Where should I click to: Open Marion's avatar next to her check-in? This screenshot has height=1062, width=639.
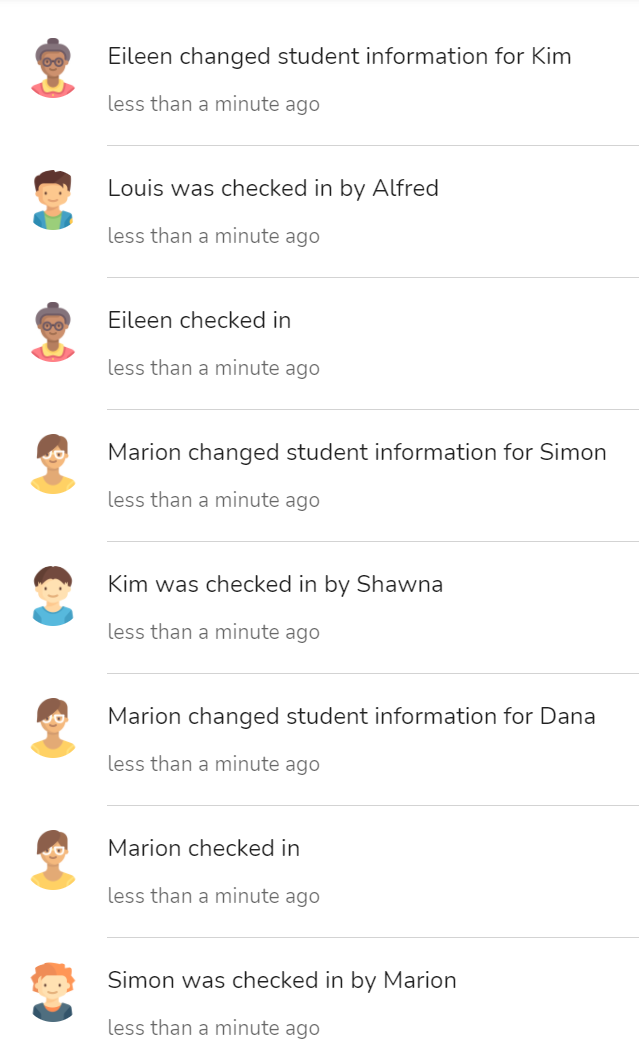[54, 860]
